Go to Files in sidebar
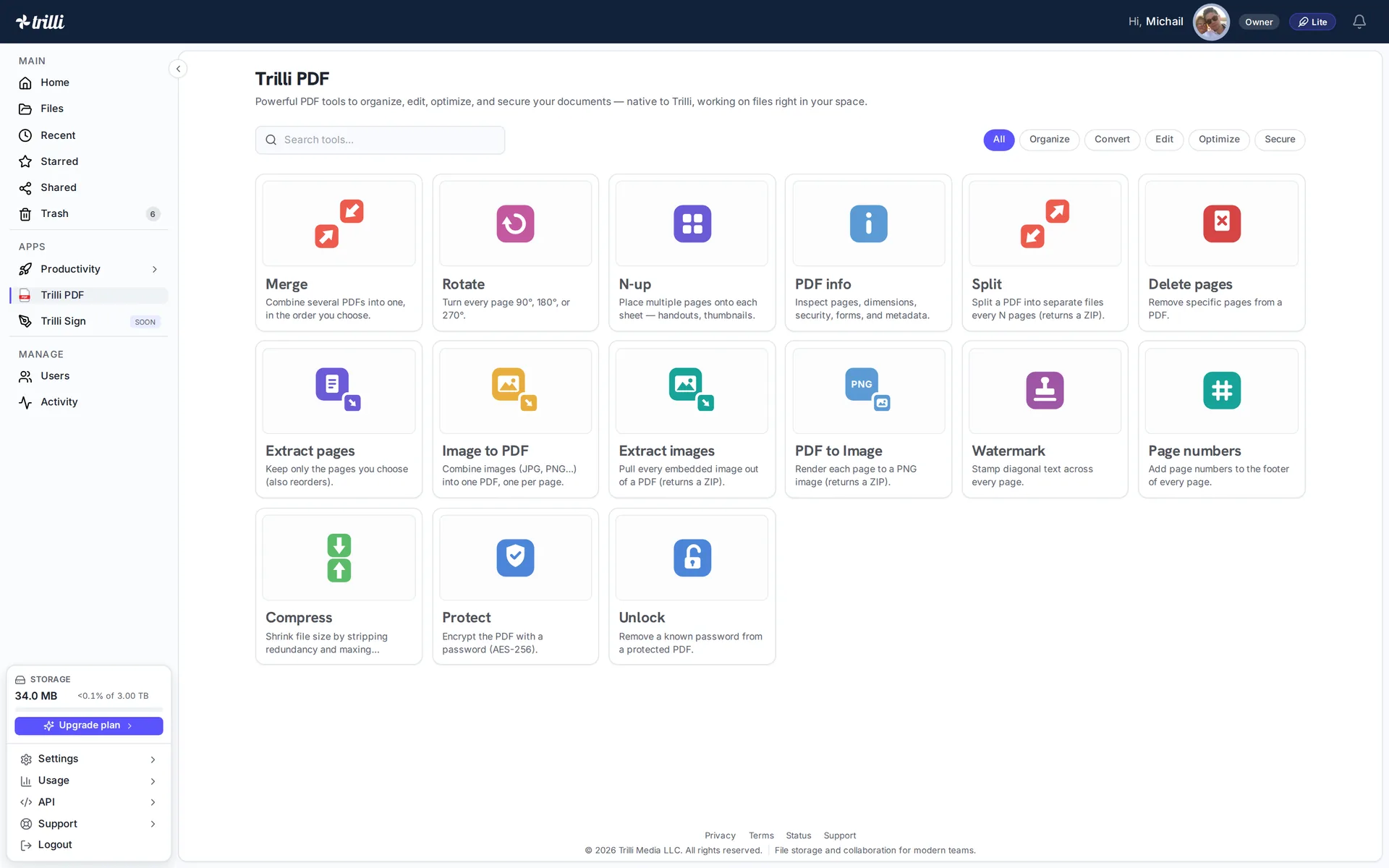Viewport: 1389px width, 868px height. pyautogui.click(x=88, y=109)
